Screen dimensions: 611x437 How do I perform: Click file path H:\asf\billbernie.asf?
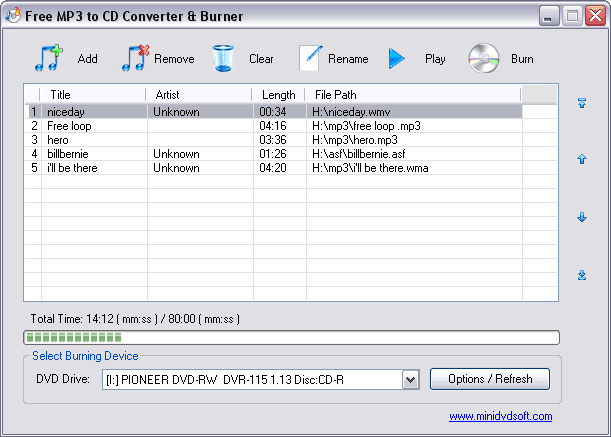pyautogui.click(x=358, y=154)
